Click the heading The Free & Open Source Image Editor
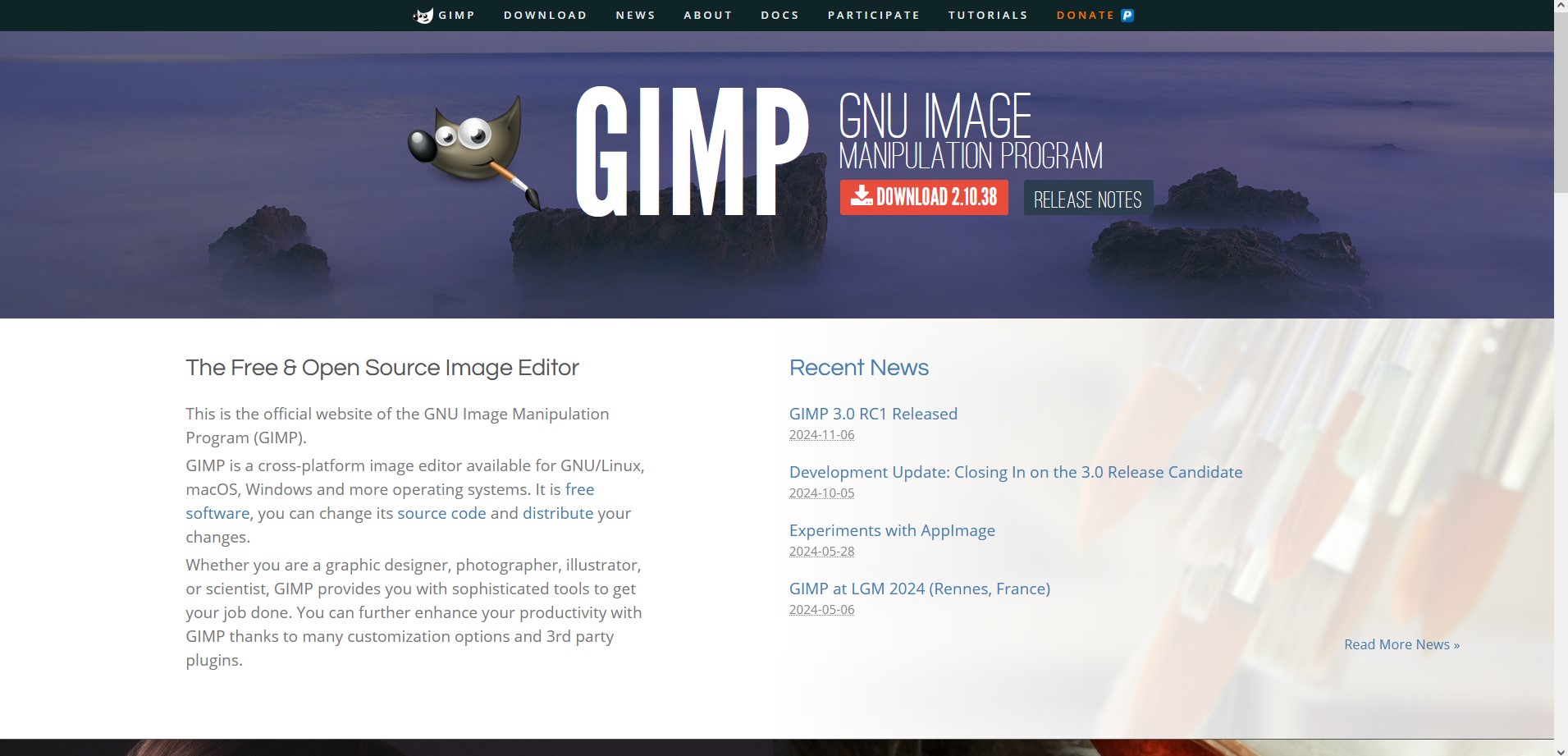 (382, 368)
